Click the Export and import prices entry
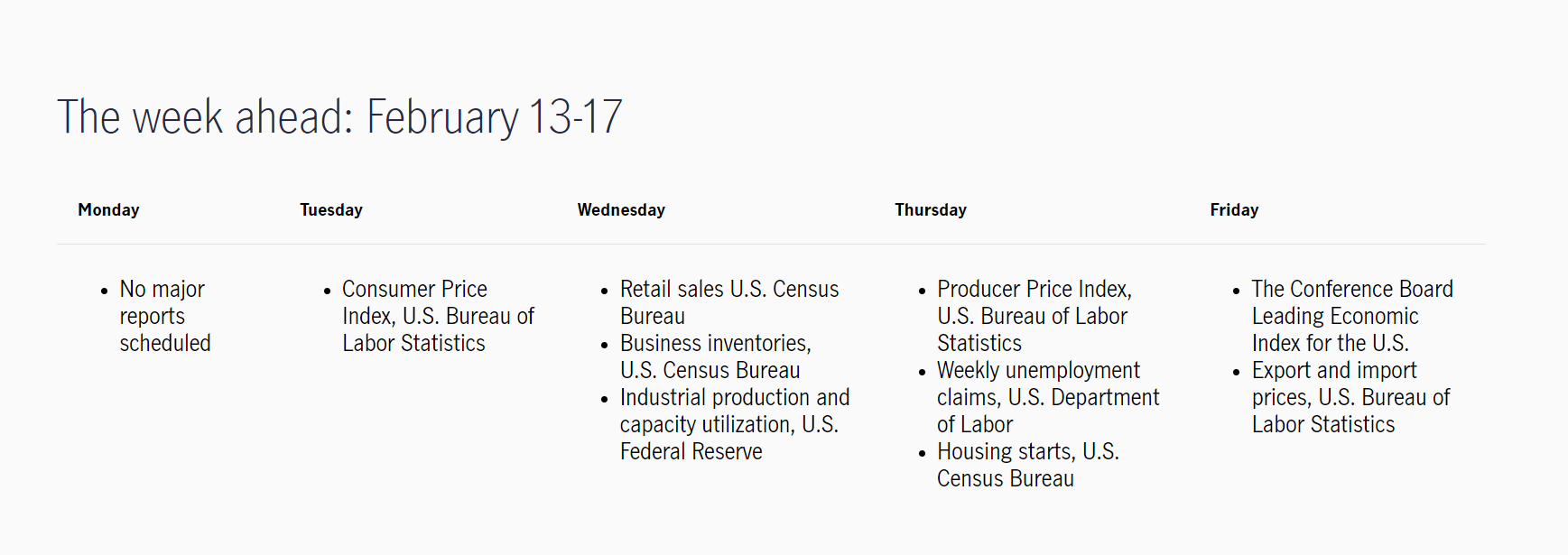1568x555 pixels. tap(1350, 397)
